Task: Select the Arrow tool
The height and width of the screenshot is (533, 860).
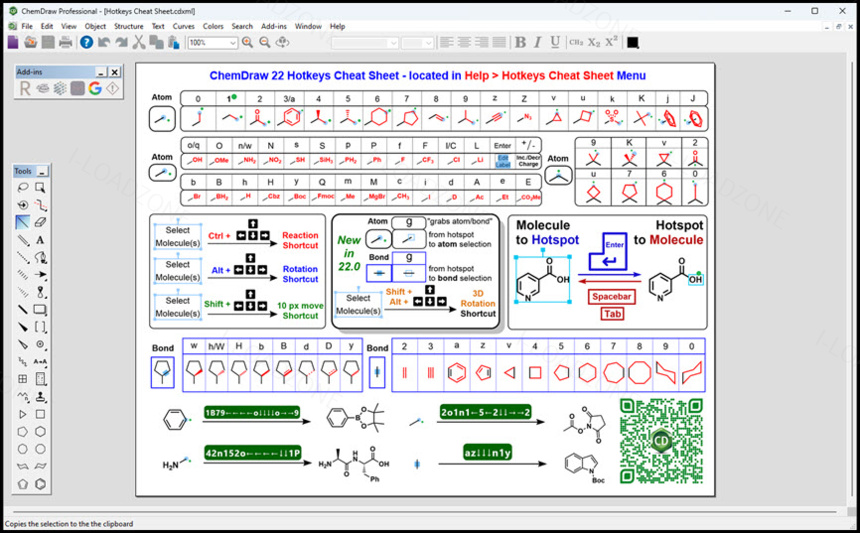Action: pos(40,274)
